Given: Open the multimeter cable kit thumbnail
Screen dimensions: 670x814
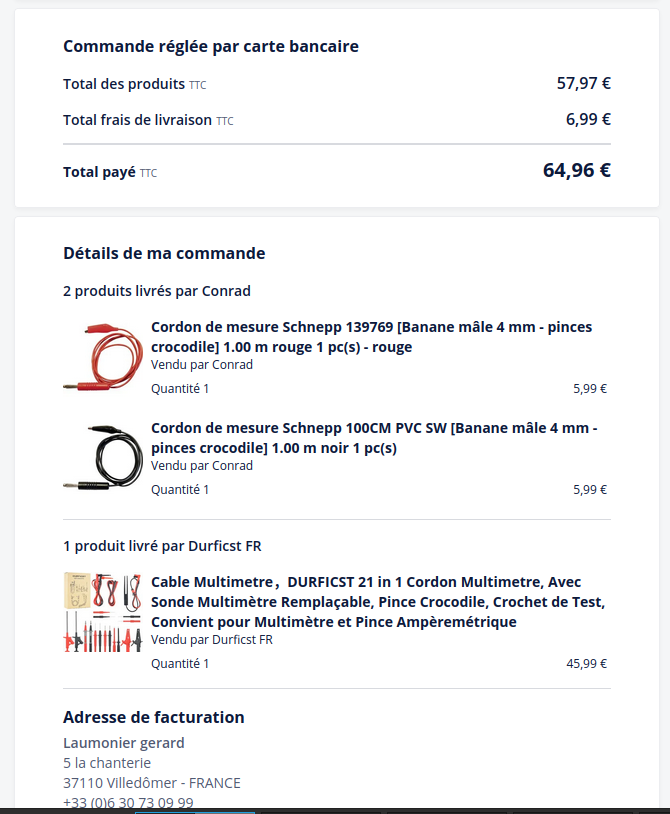Looking at the screenshot, I should pyautogui.click(x=102, y=612).
